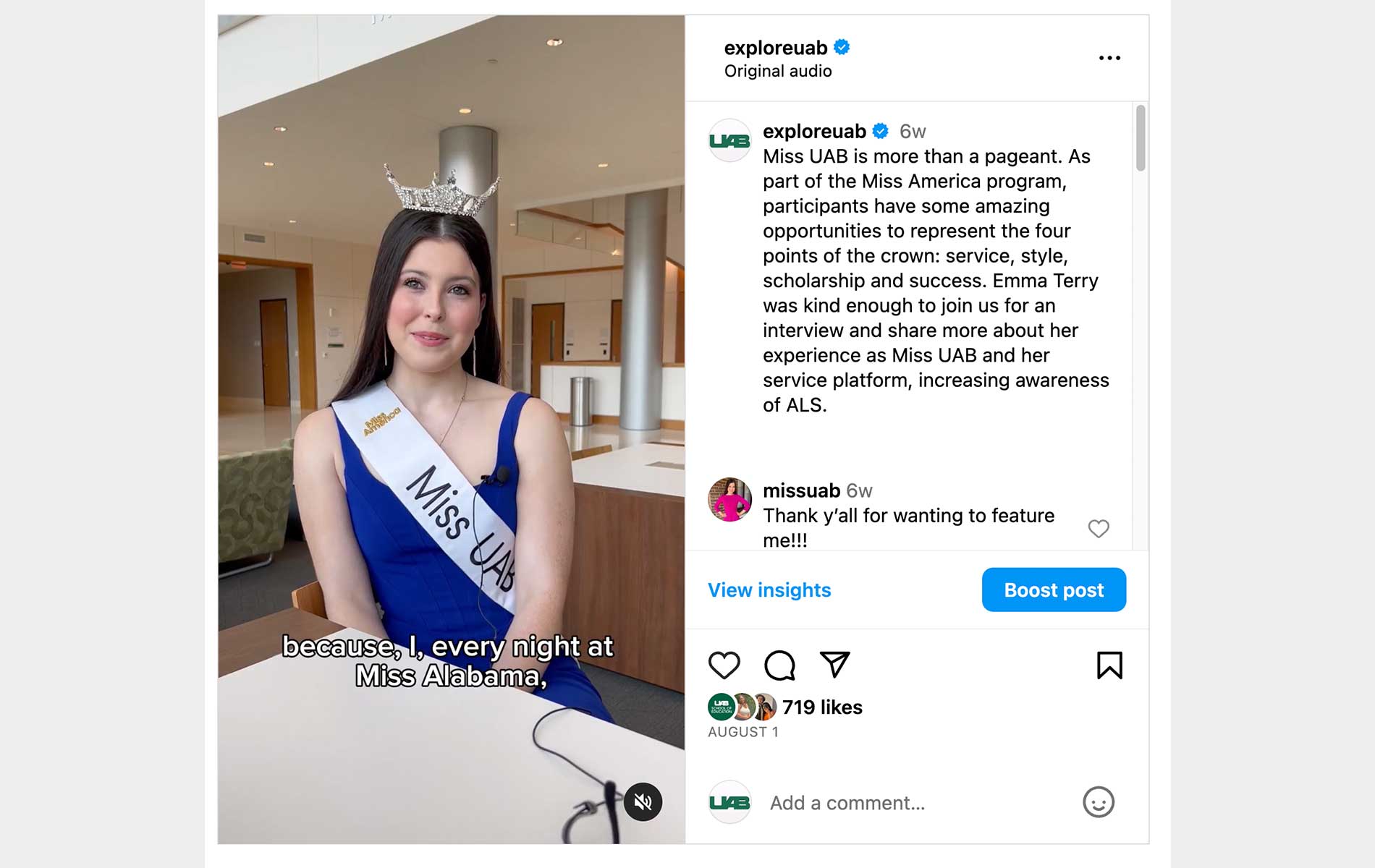This screenshot has width=1375, height=868.
Task: Open View insights link
Action: tap(769, 590)
